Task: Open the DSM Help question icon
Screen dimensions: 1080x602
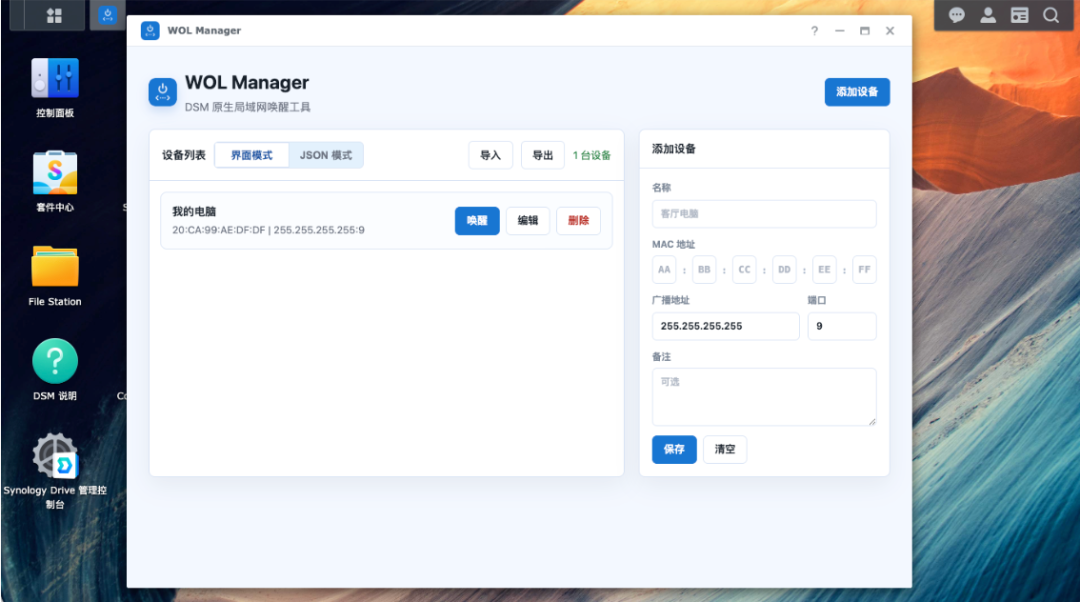Action: coord(55,360)
